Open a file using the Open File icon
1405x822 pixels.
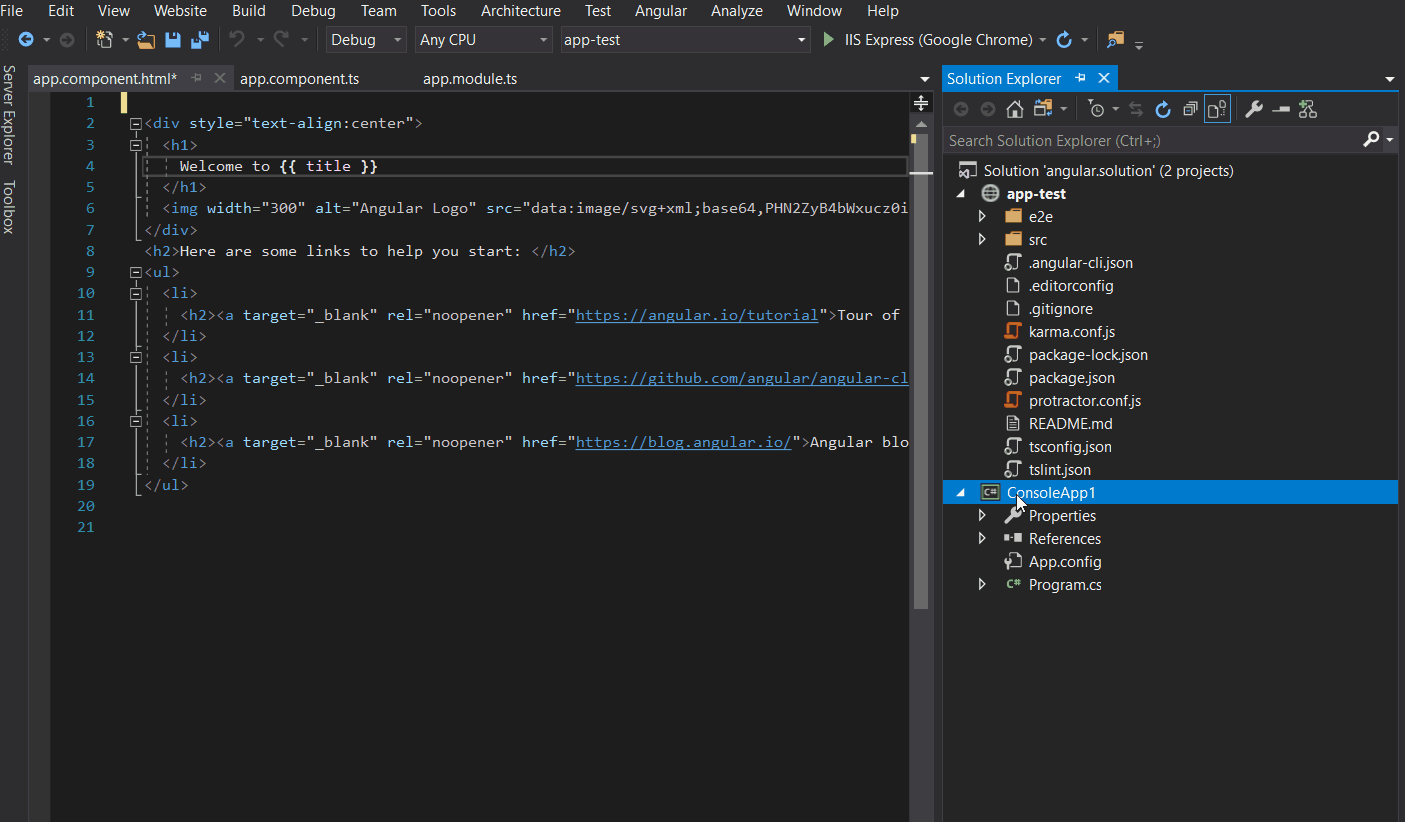click(145, 38)
